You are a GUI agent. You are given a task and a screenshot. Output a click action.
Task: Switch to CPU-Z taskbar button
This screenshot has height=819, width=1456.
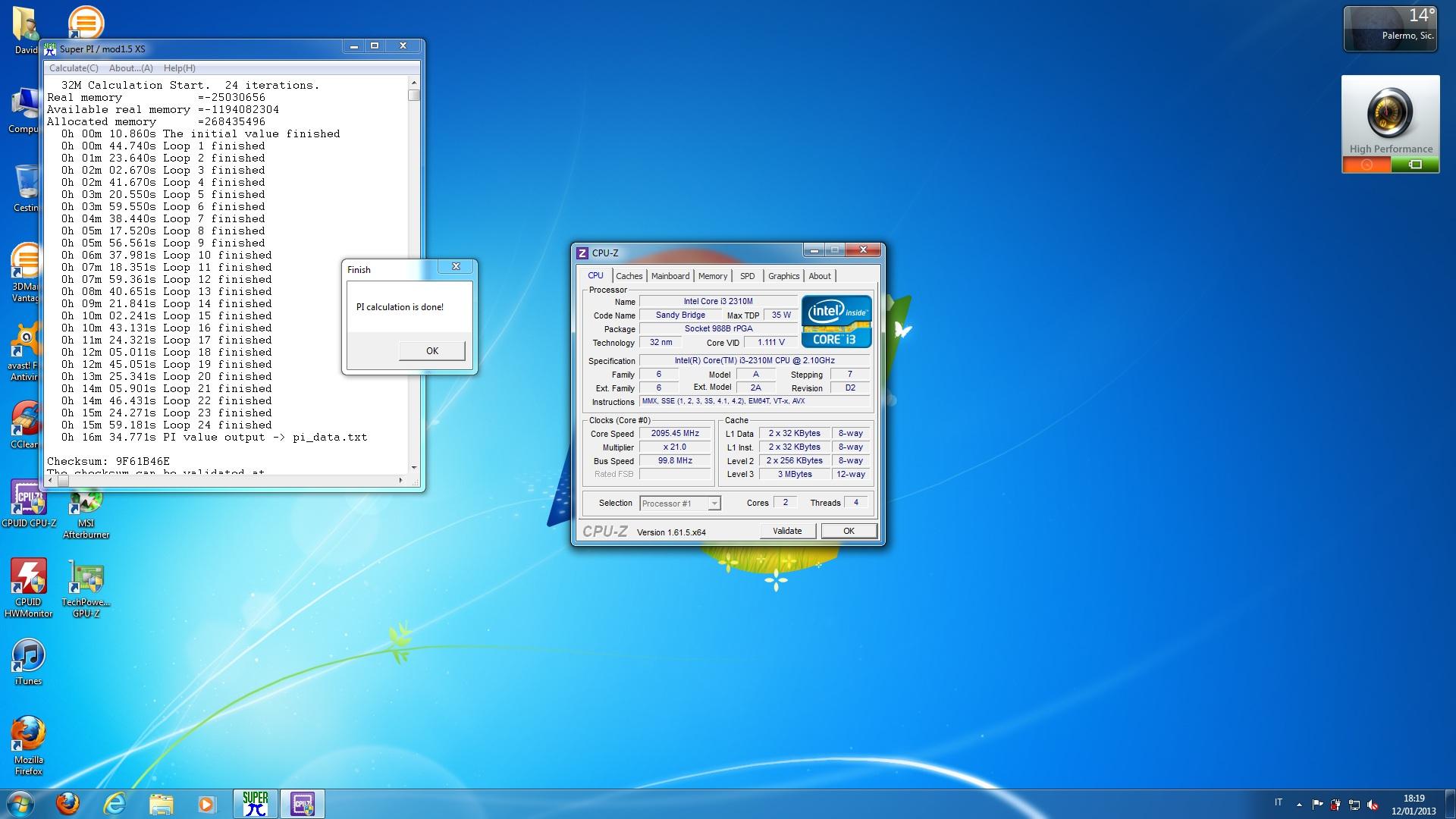coord(303,804)
